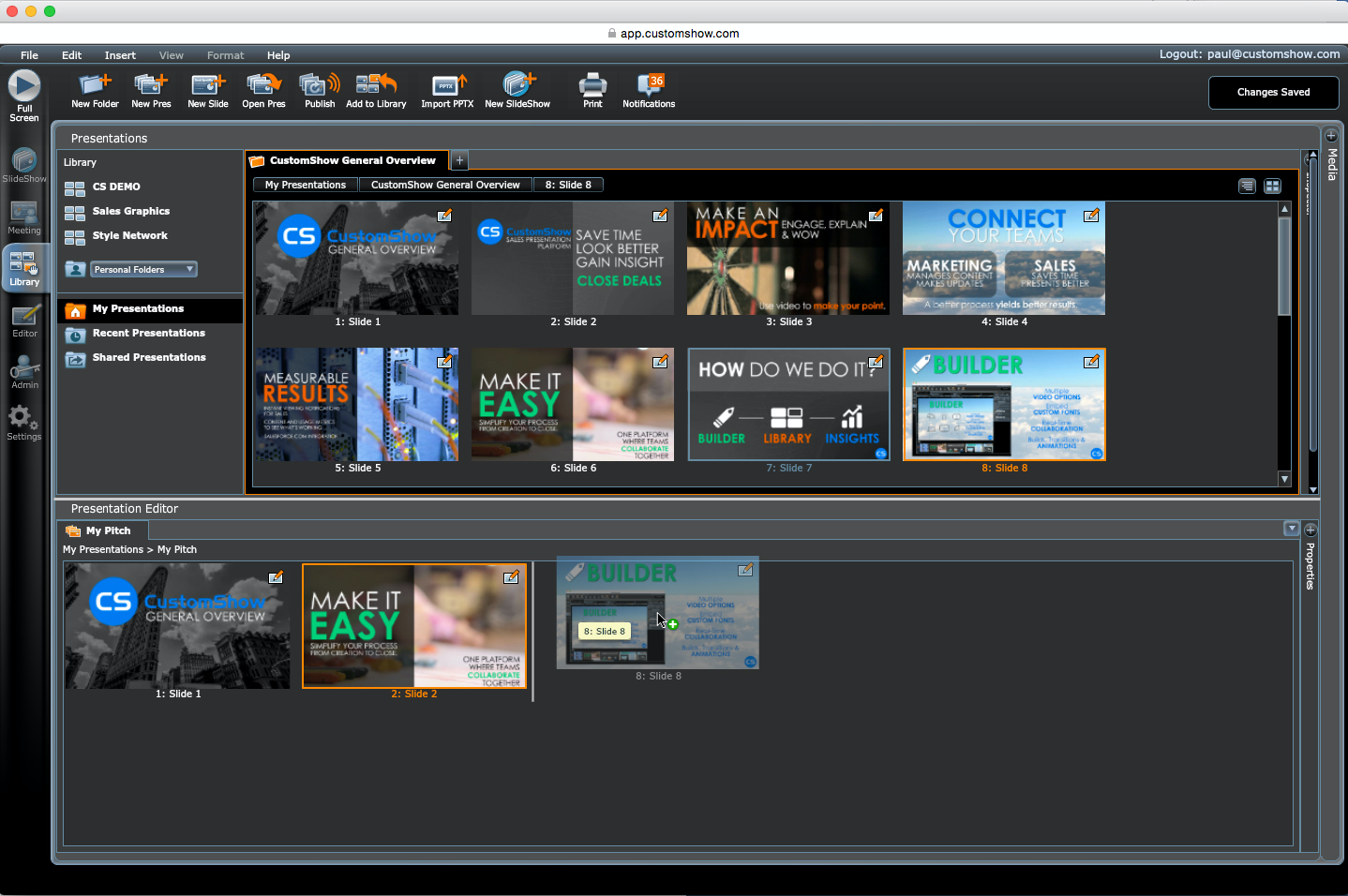Viewport: 1348px width, 896px height.
Task: Open the Meeting sidebar section
Action: click(x=24, y=218)
